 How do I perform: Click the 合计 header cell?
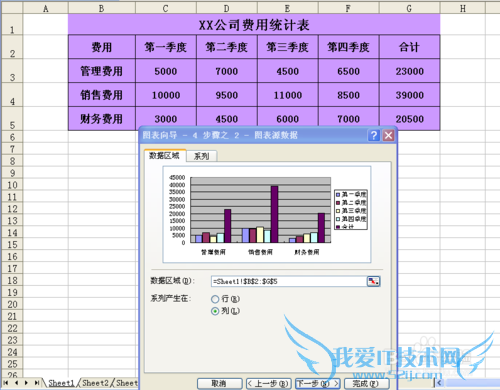[x=409, y=47]
